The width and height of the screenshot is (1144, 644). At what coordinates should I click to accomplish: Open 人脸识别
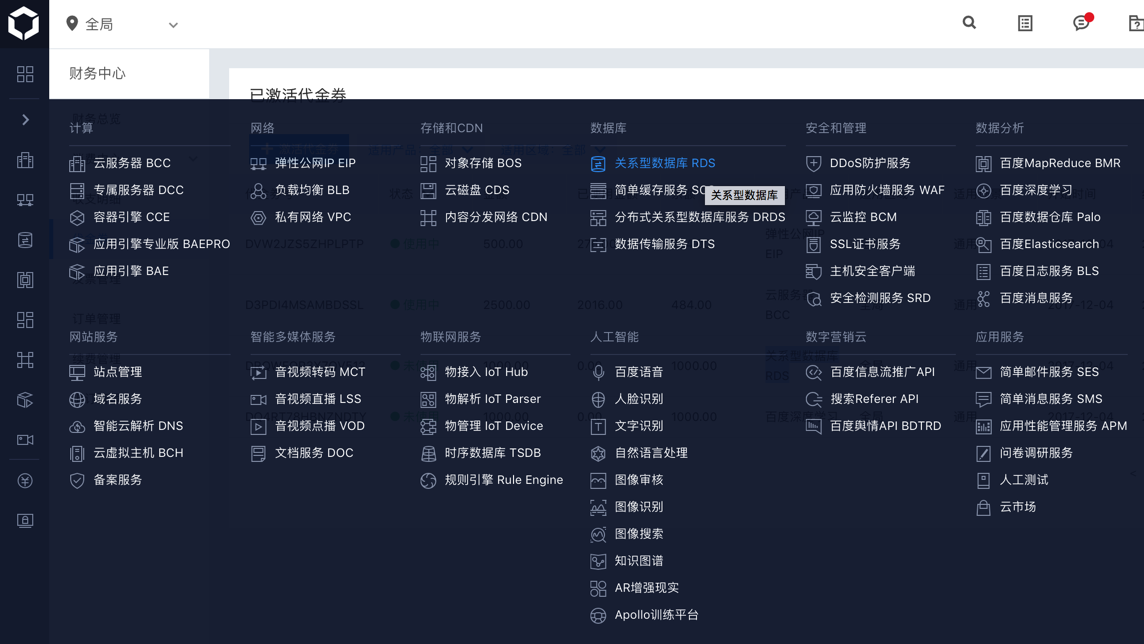coord(638,398)
